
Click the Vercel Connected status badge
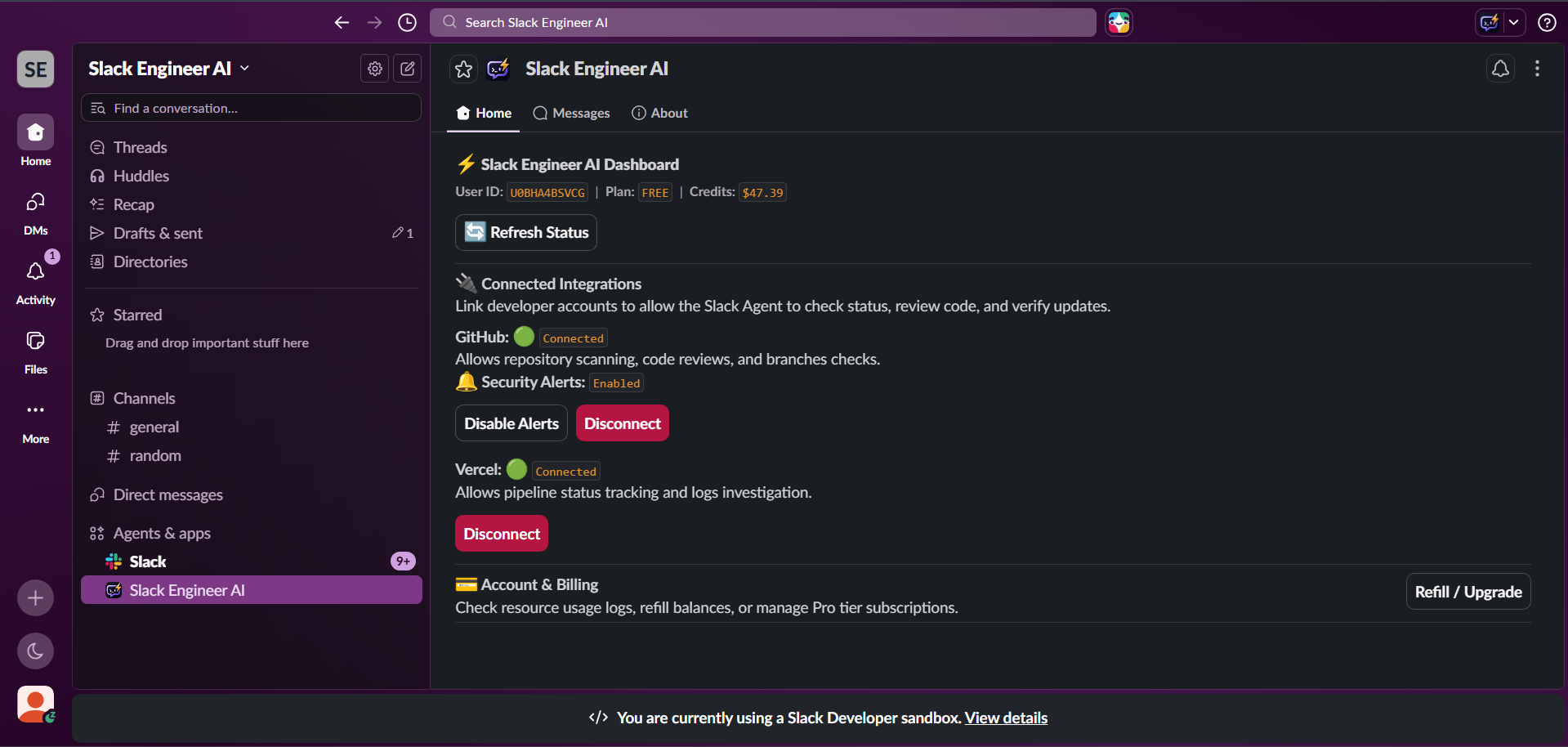tap(566, 472)
